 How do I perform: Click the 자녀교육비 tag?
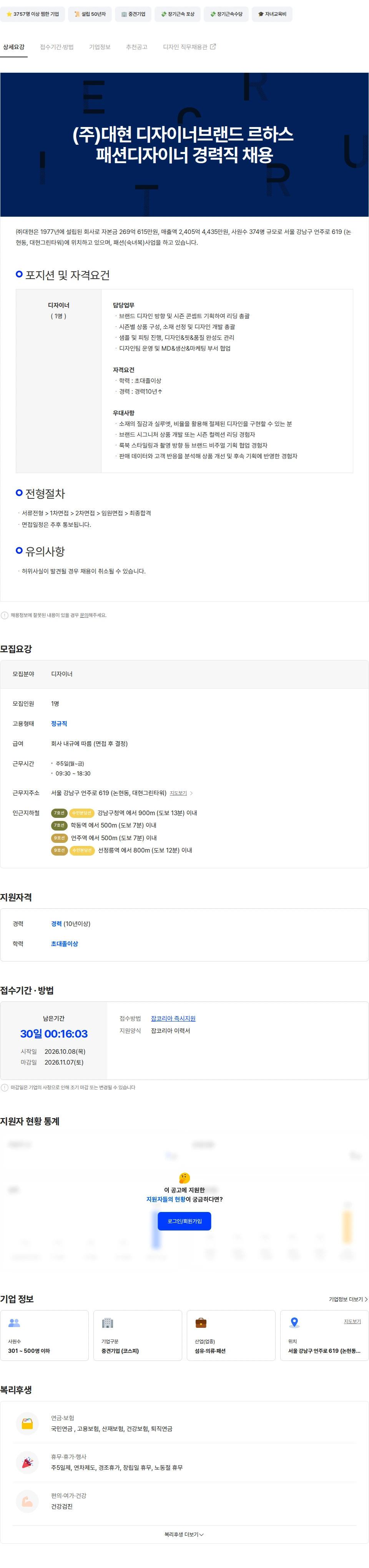[272, 14]
